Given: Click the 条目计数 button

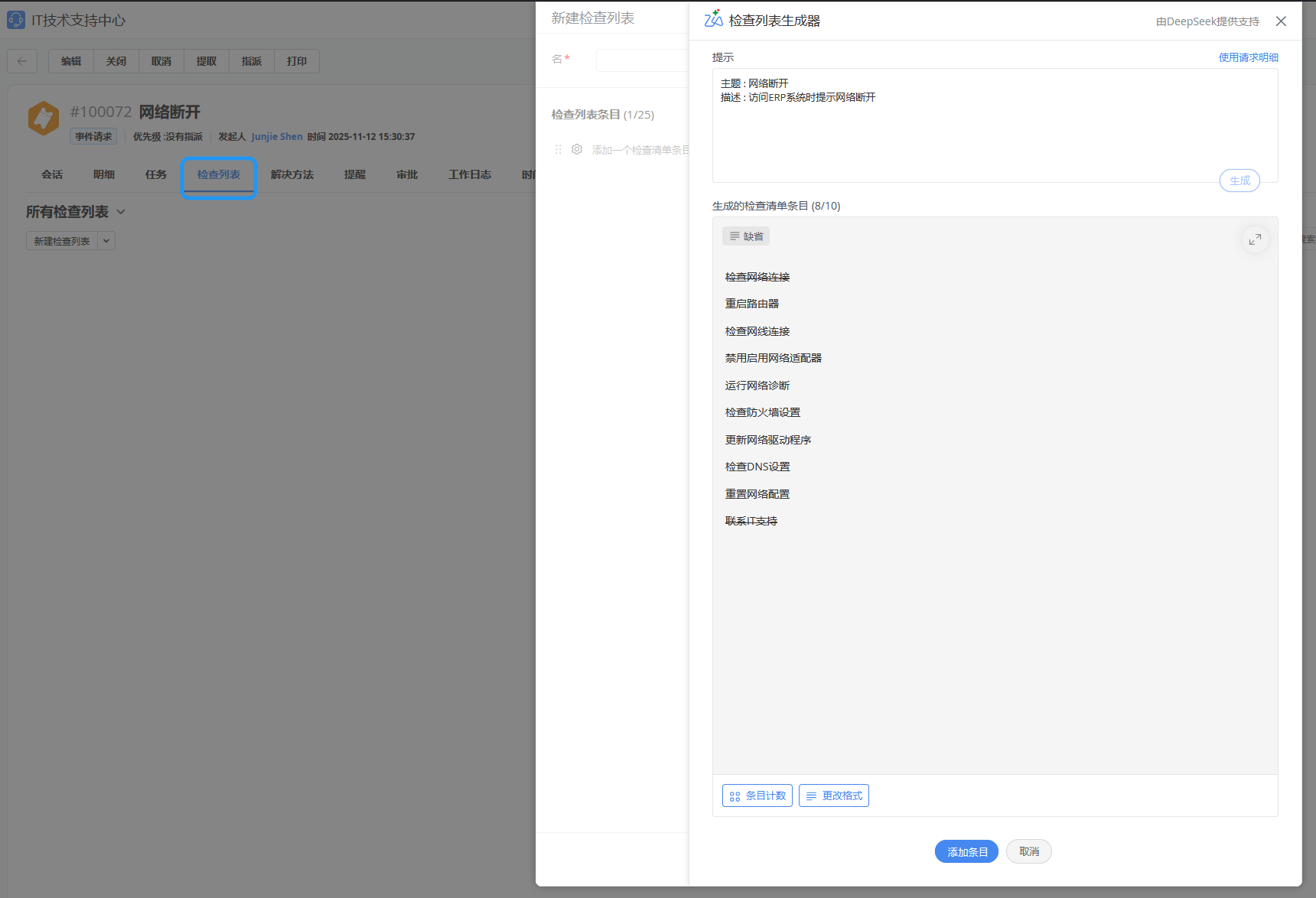Looking at the screenshot, I should [757, 796].
